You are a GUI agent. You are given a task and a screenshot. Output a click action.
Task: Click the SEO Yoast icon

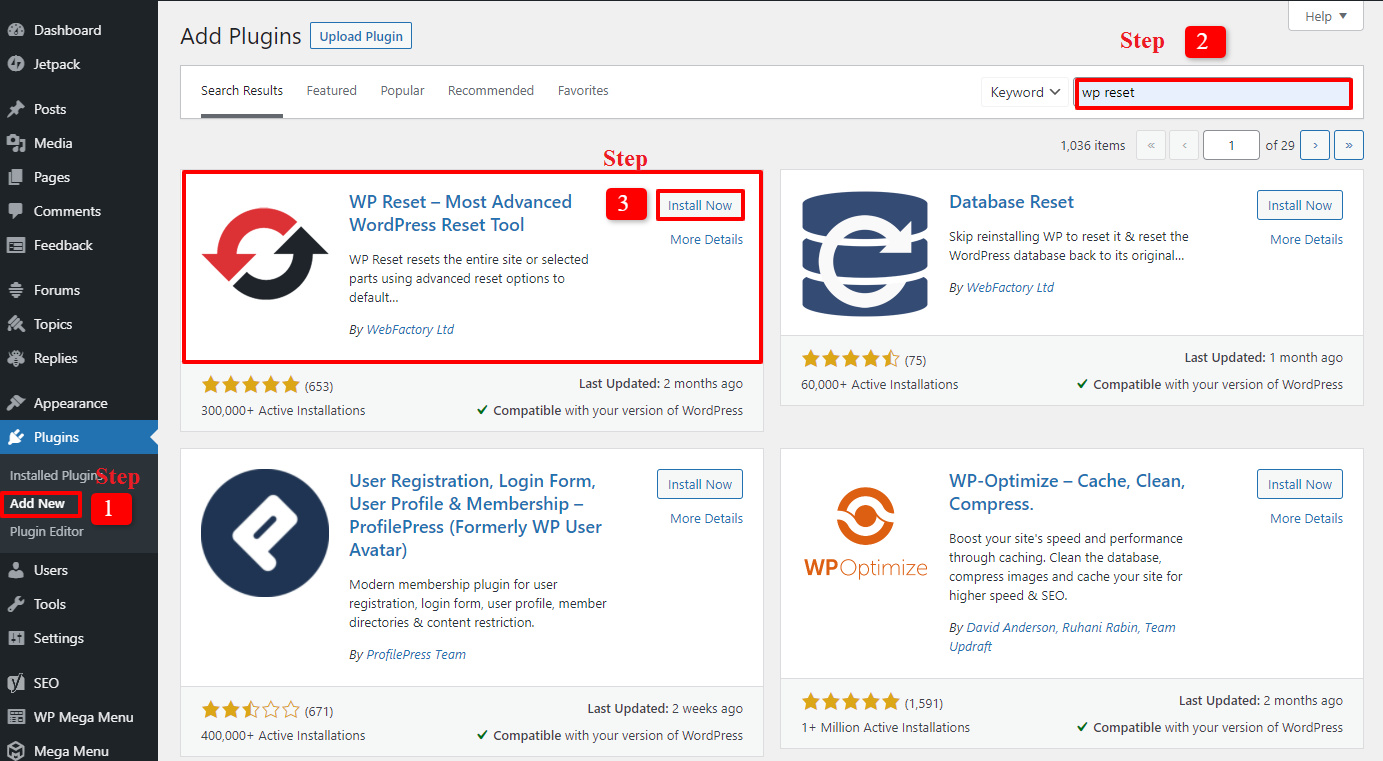[16, 683]
